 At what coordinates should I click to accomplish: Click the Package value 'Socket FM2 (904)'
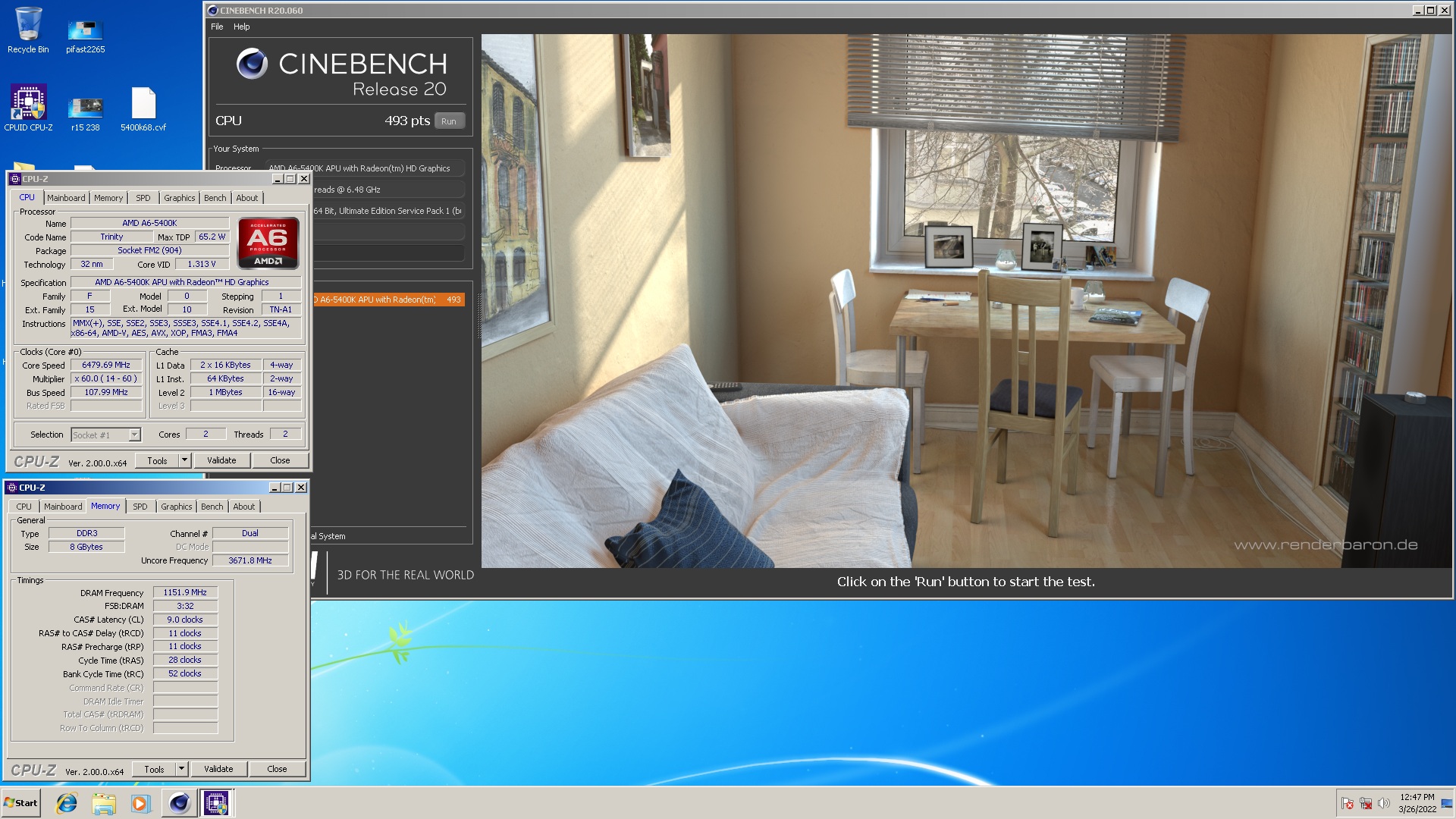pos(149,251)
